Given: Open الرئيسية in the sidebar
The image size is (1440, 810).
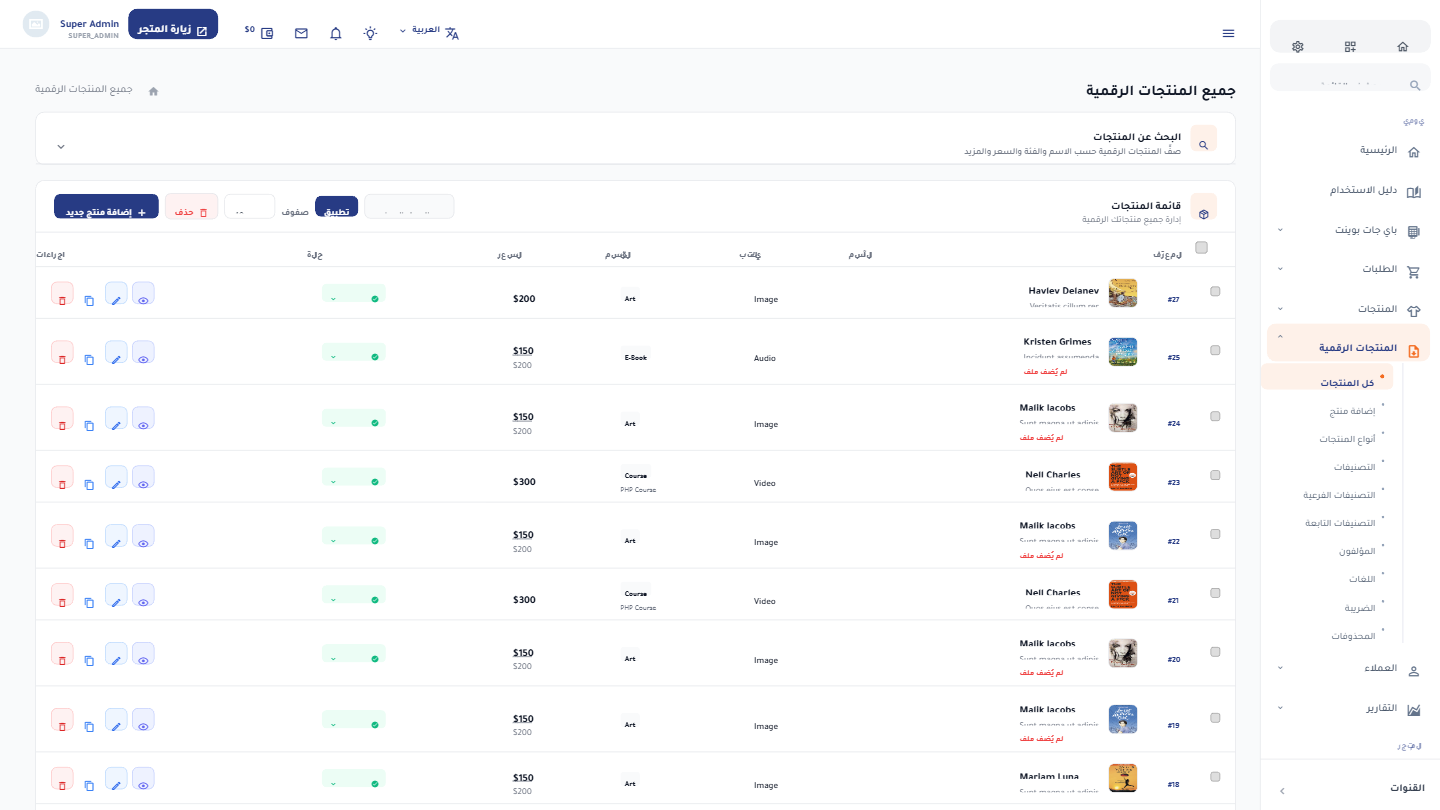Looking at the screenshot, I should pyautogui.click(x=1348, y=150).
